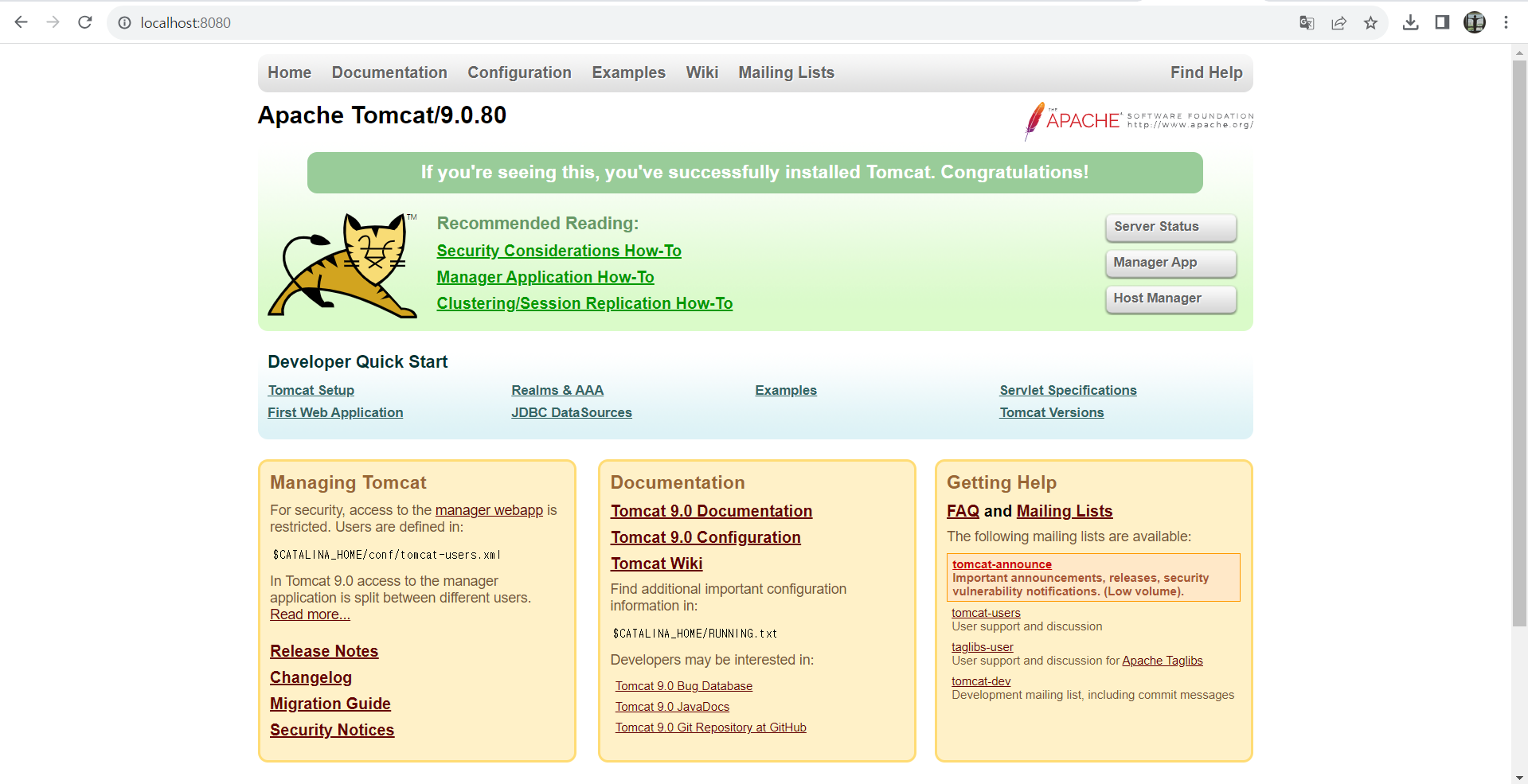Open Manager Application How-To link
The height and width of the screenshot is (784, 1528).
click(x=545, y=277)
